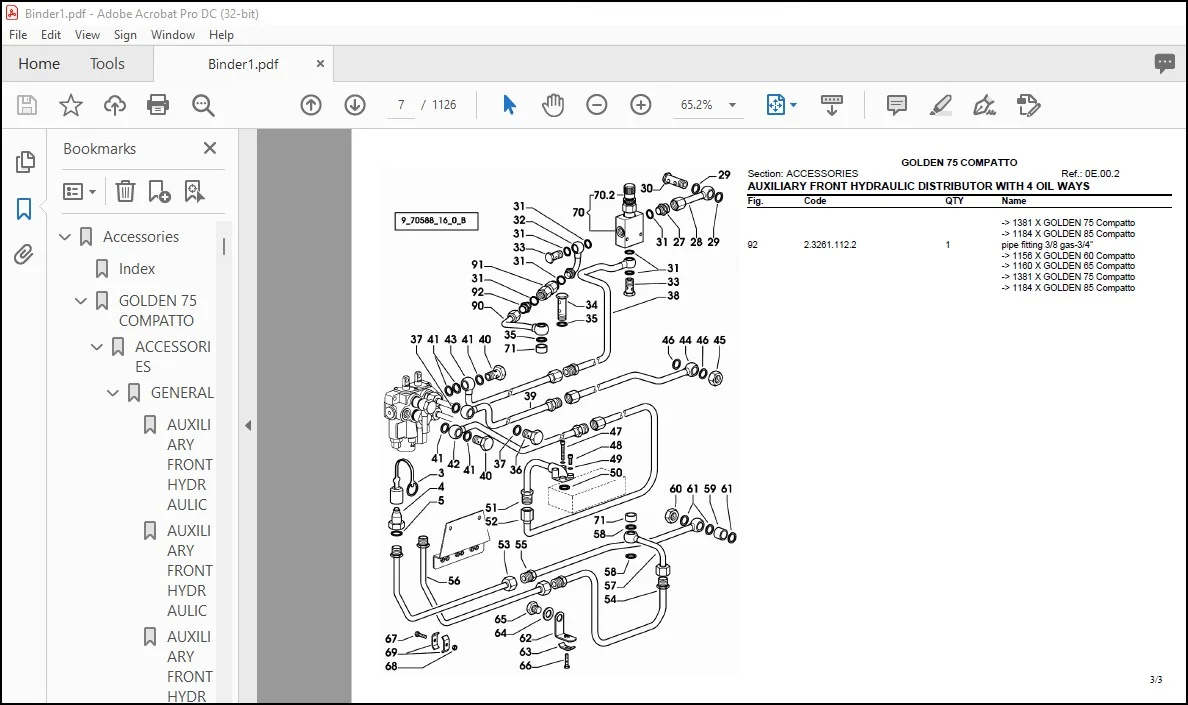Open third AUXILIARY FRONT HYDRAULIC bookmark
The width and height of the screenshot is (1188, 705).
(189, 666)
